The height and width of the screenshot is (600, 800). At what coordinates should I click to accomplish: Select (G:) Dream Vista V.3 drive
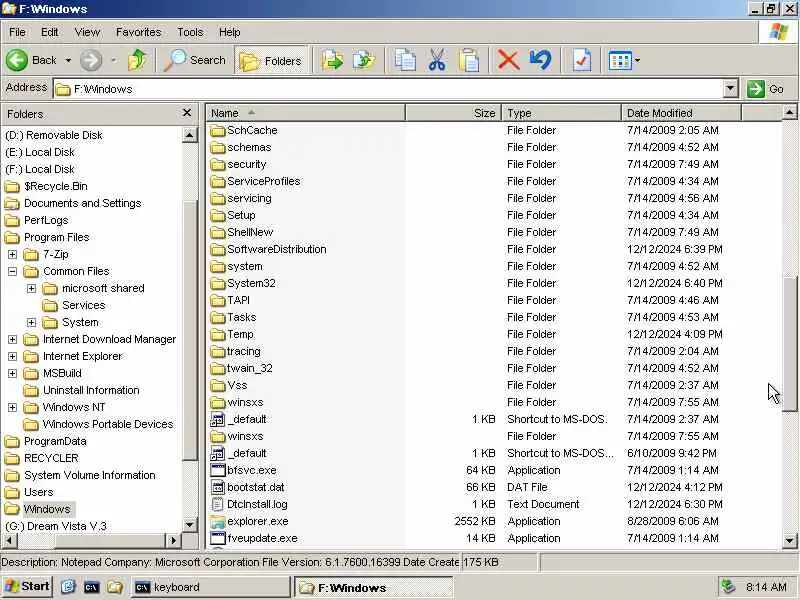tap(56, 526)
